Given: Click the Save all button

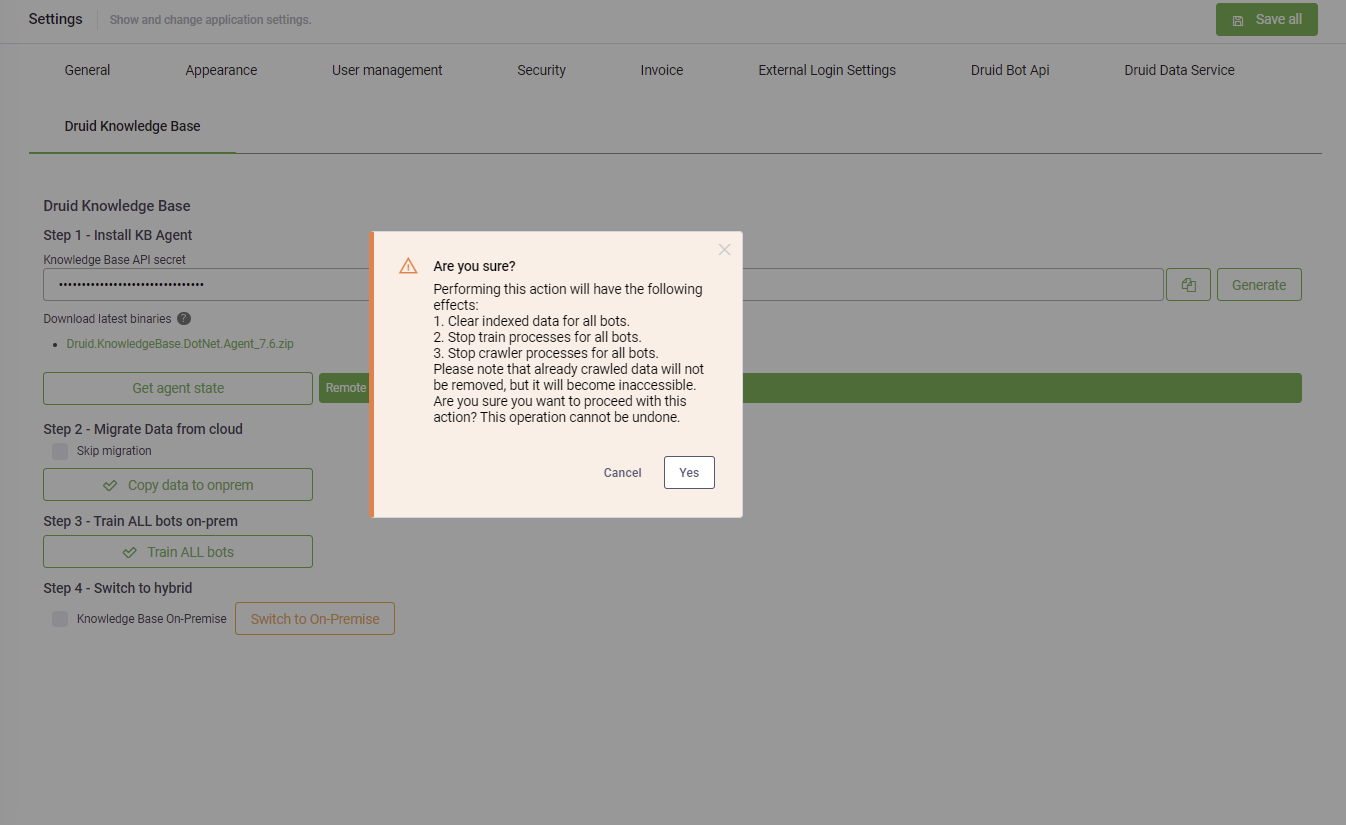Looking at the screenshot, I should click(1266, 20).
